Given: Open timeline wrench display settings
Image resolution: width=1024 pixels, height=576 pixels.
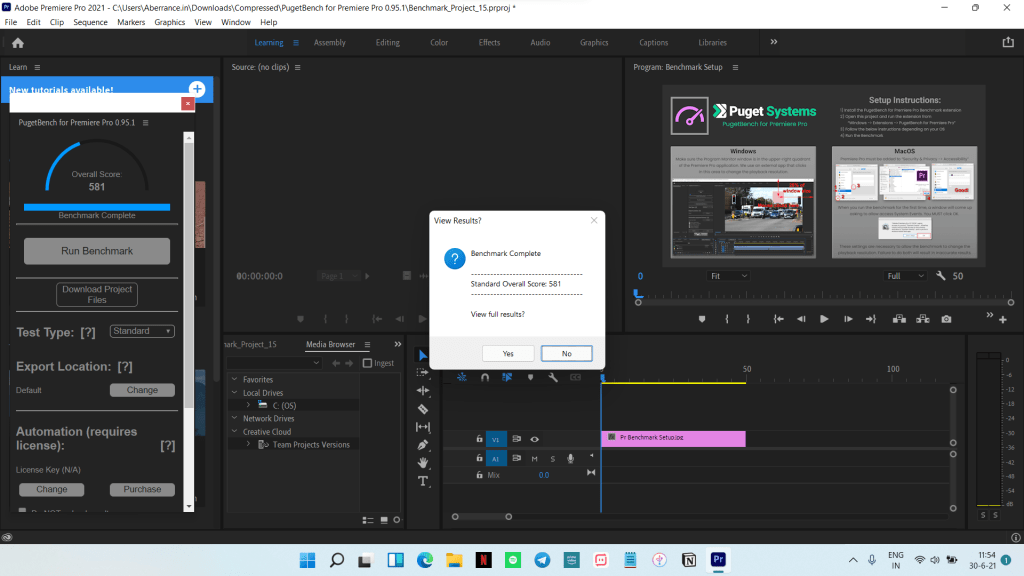Looking at the screenshot, I should [553, 377].
